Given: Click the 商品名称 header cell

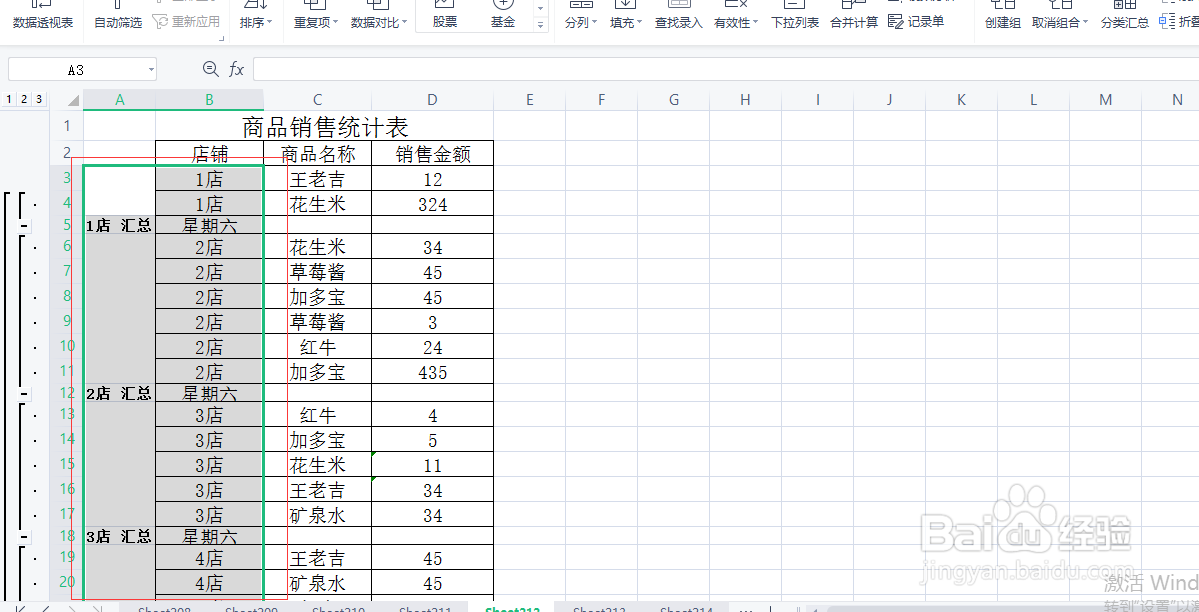Looking at the screenshot, I should [x=317, y=154].
